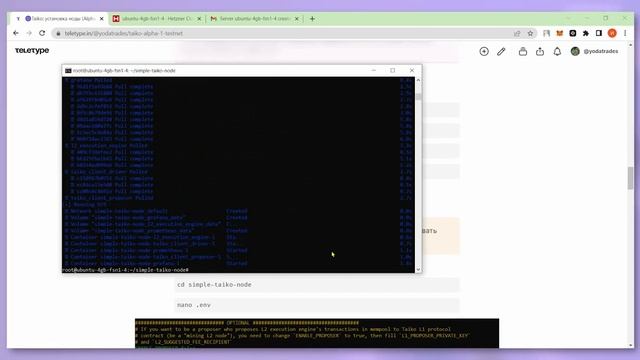640x360 pixels.
Task: Click the terminal window title icon
Action: (68, 71)
